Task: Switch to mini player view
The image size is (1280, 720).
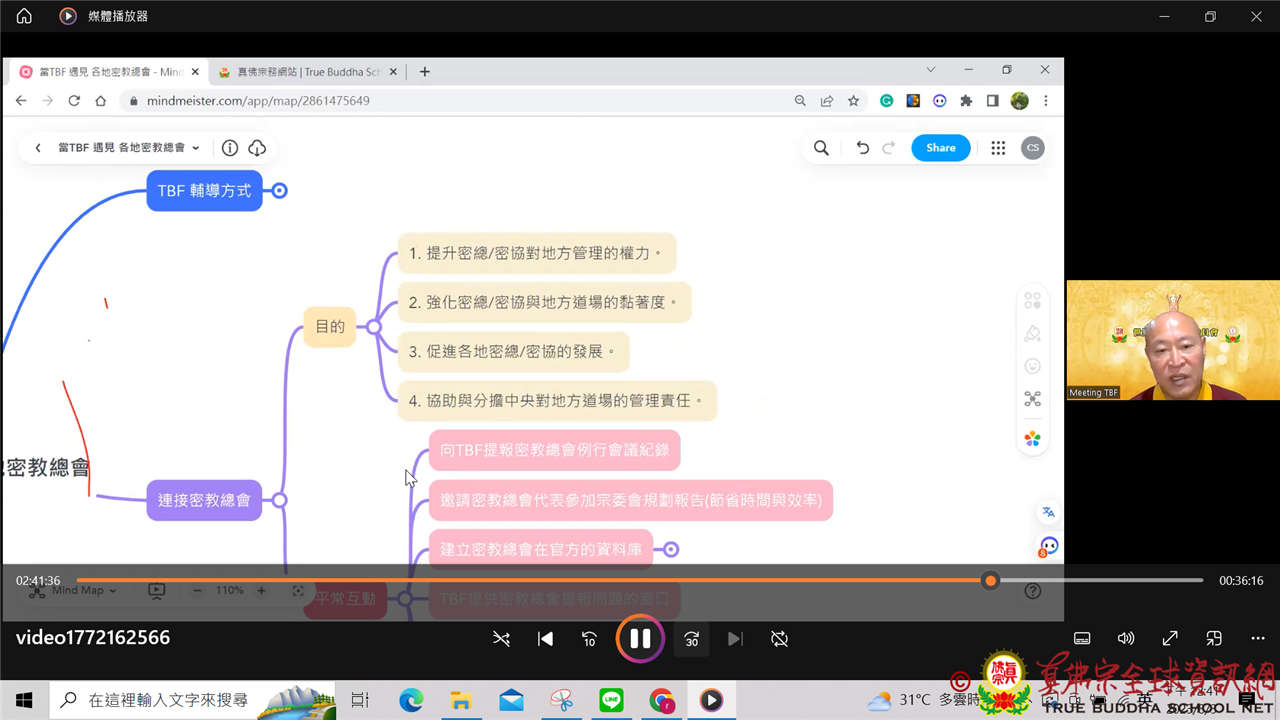Action: [1214, 638]
